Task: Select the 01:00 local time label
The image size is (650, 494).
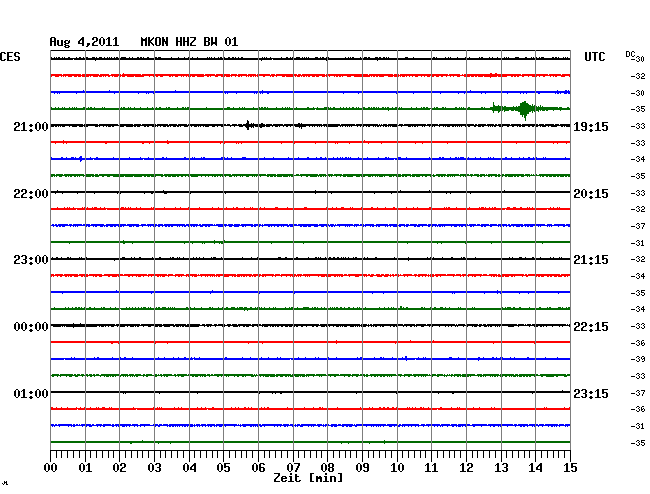Action: [x=31, y=393]
